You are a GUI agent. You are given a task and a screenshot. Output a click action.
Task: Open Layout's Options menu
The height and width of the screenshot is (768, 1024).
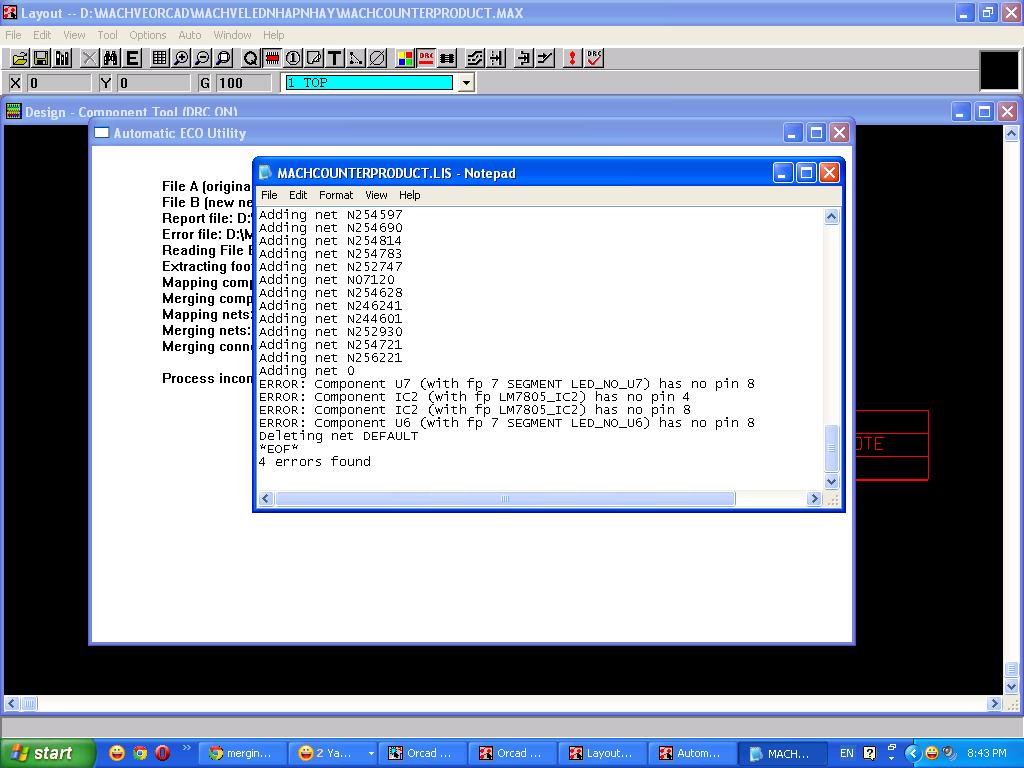148,35
